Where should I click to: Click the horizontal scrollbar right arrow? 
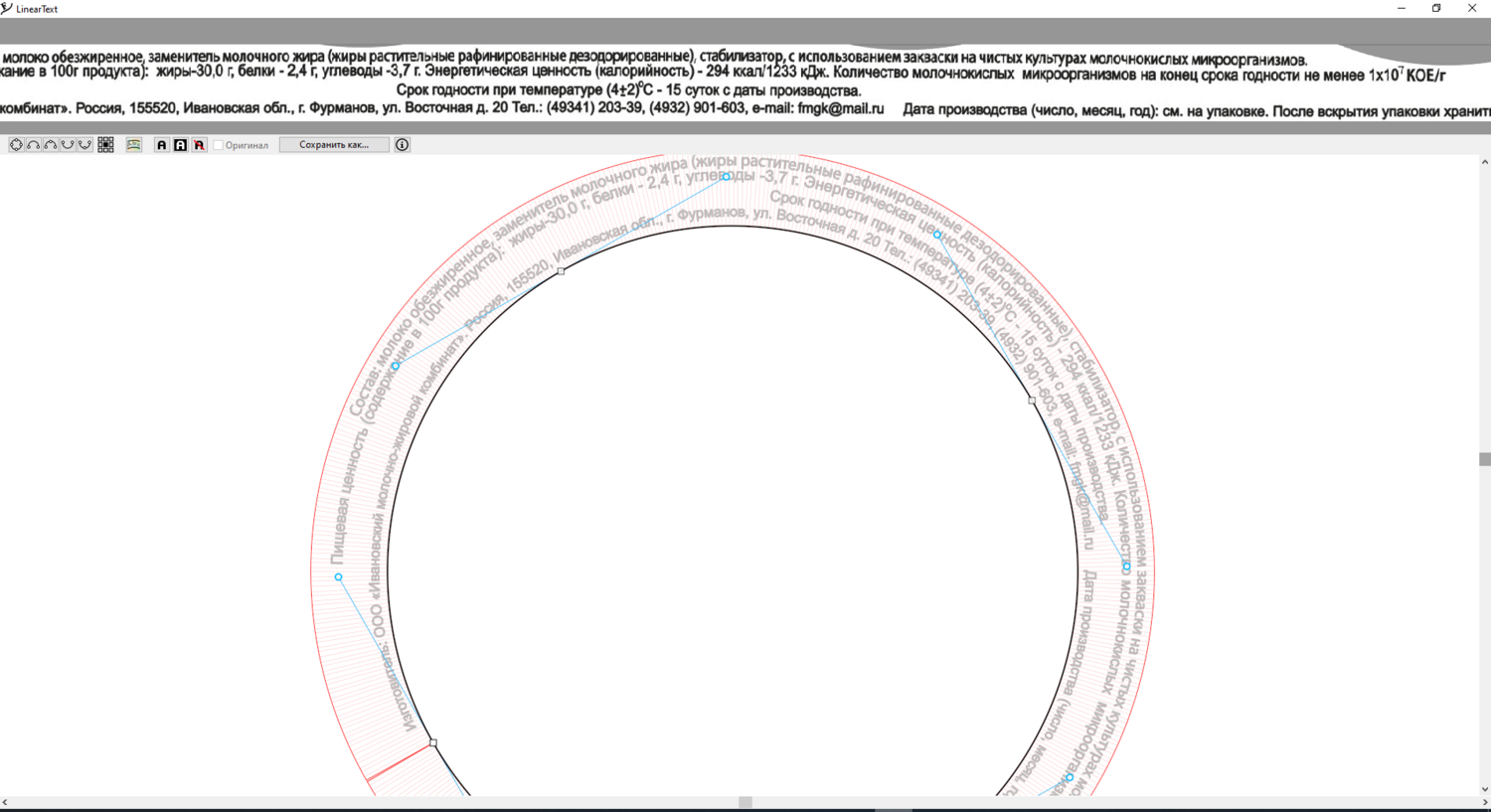(1484, 802)
